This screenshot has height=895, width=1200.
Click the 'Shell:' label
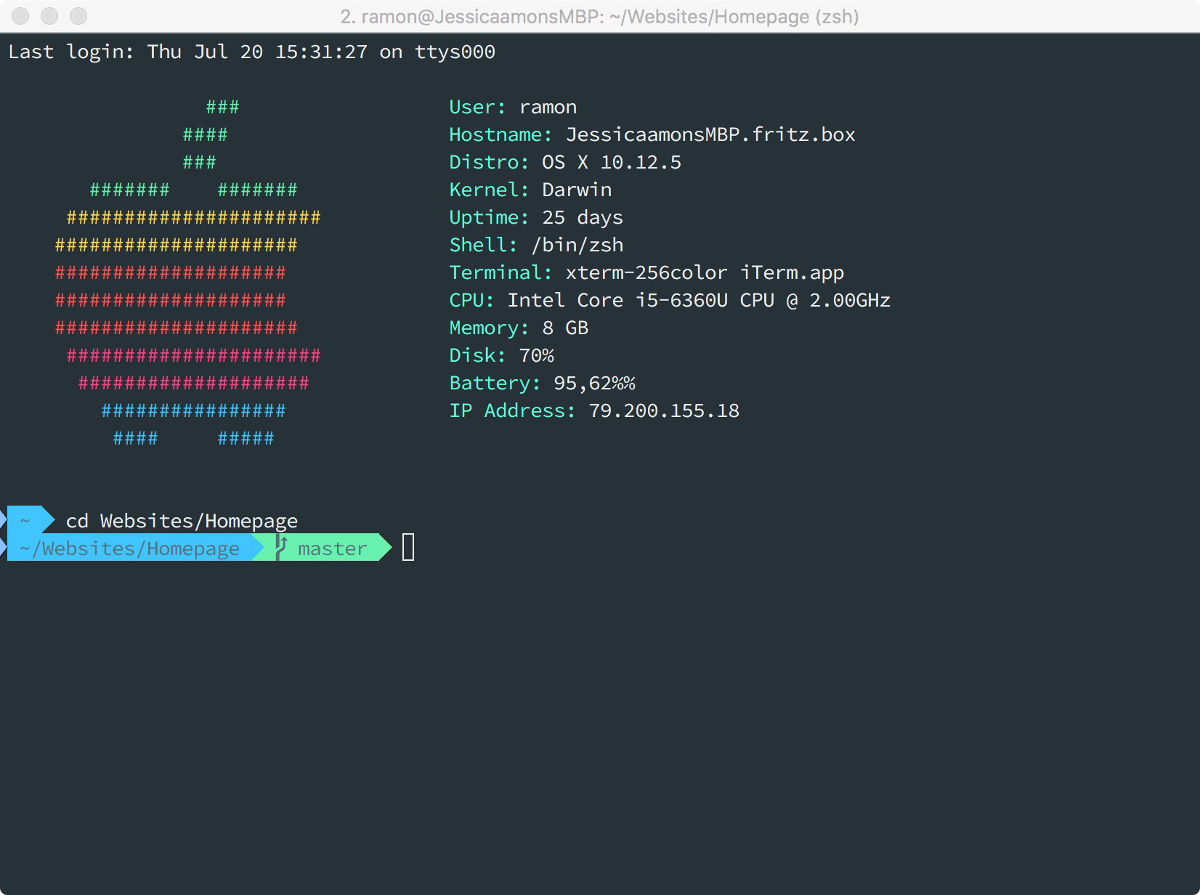(484, 245)
